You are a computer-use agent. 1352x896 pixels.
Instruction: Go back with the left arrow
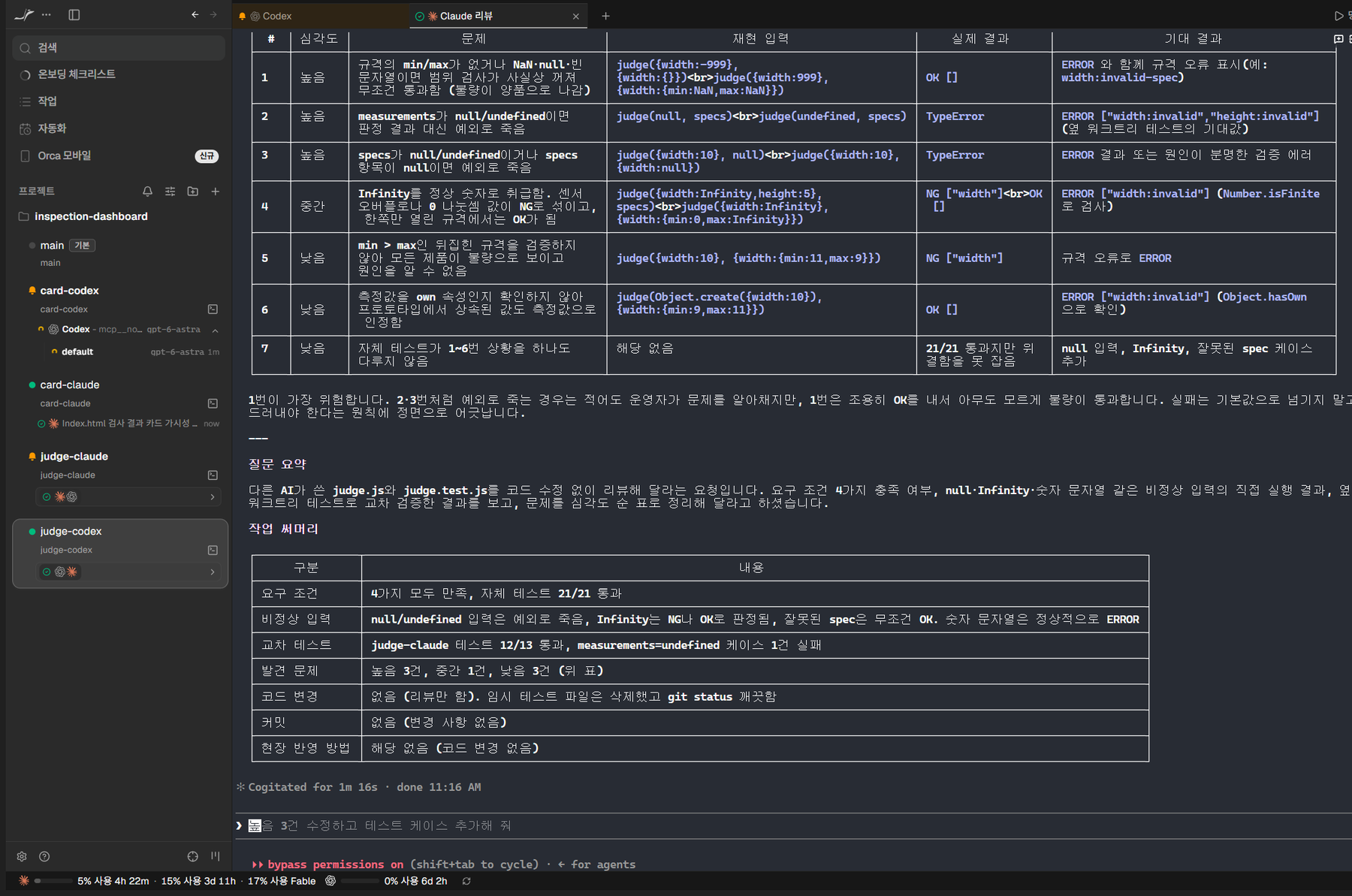point(195,14)
